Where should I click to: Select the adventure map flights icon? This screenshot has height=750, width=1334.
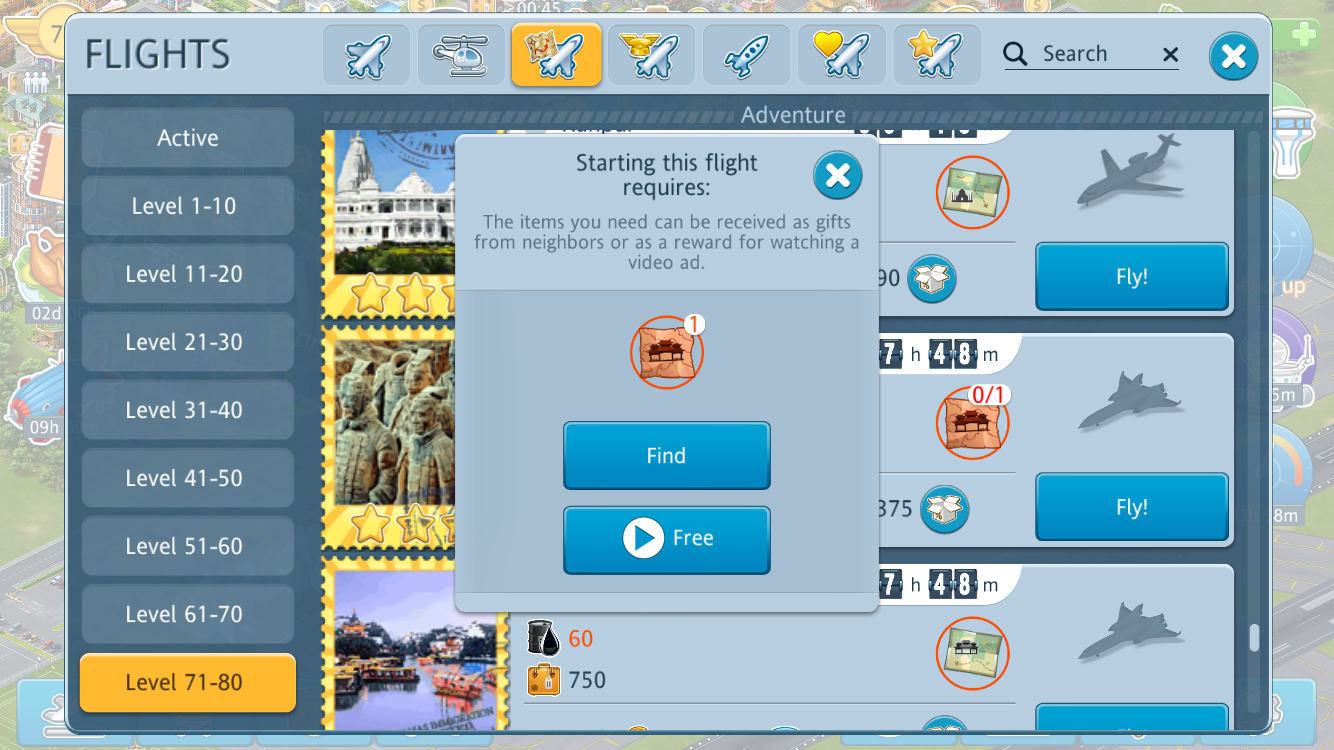coord(556,55)
